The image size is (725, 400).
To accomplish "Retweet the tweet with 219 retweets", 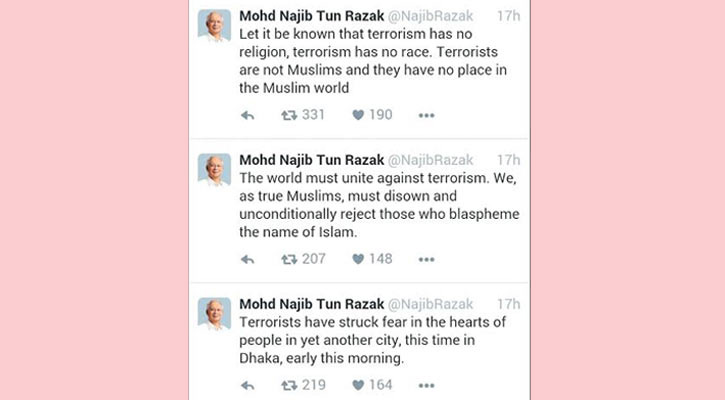I will (290, 384).
